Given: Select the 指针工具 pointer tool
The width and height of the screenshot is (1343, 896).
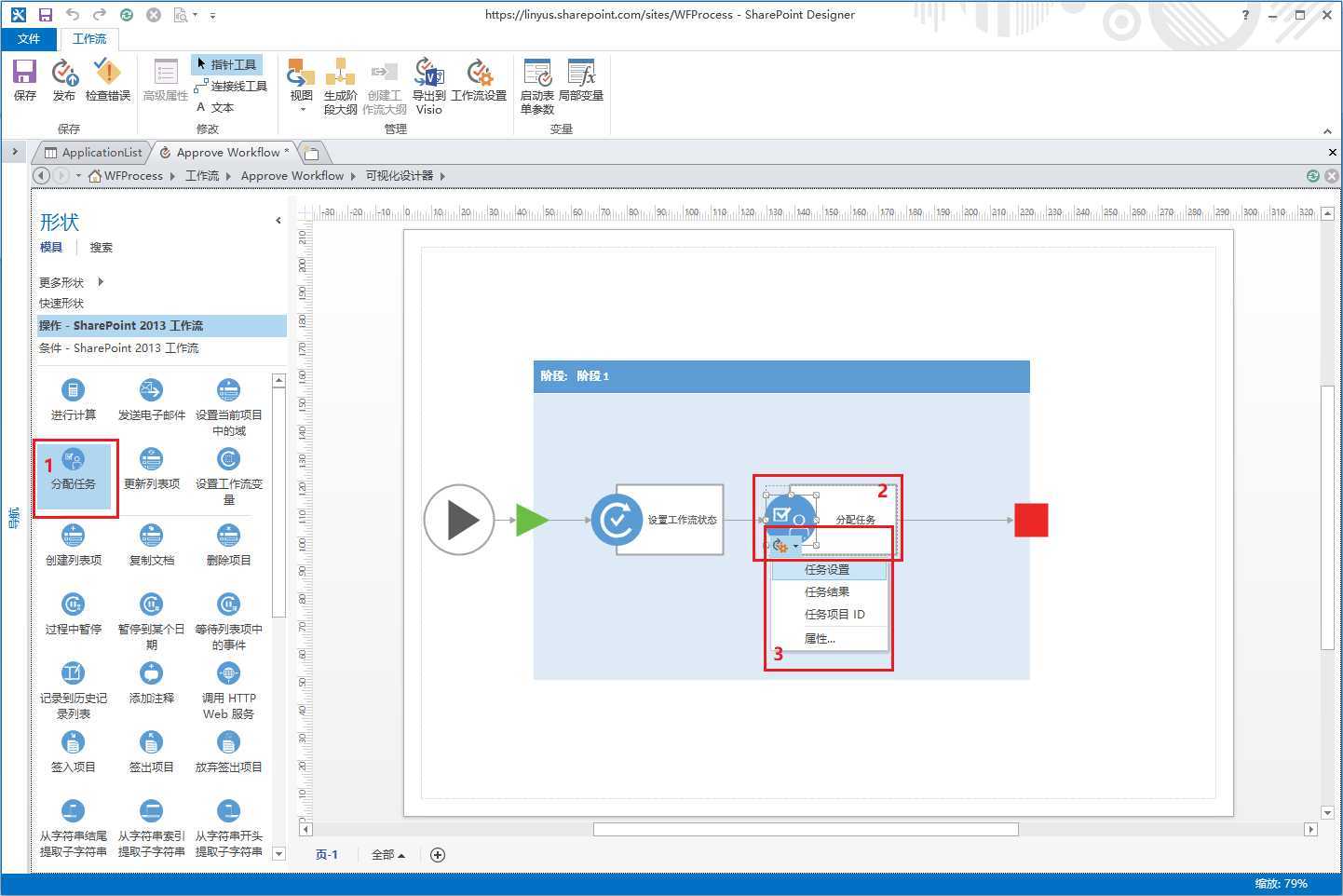Looking at the screenshot, I should click(226, 64).
